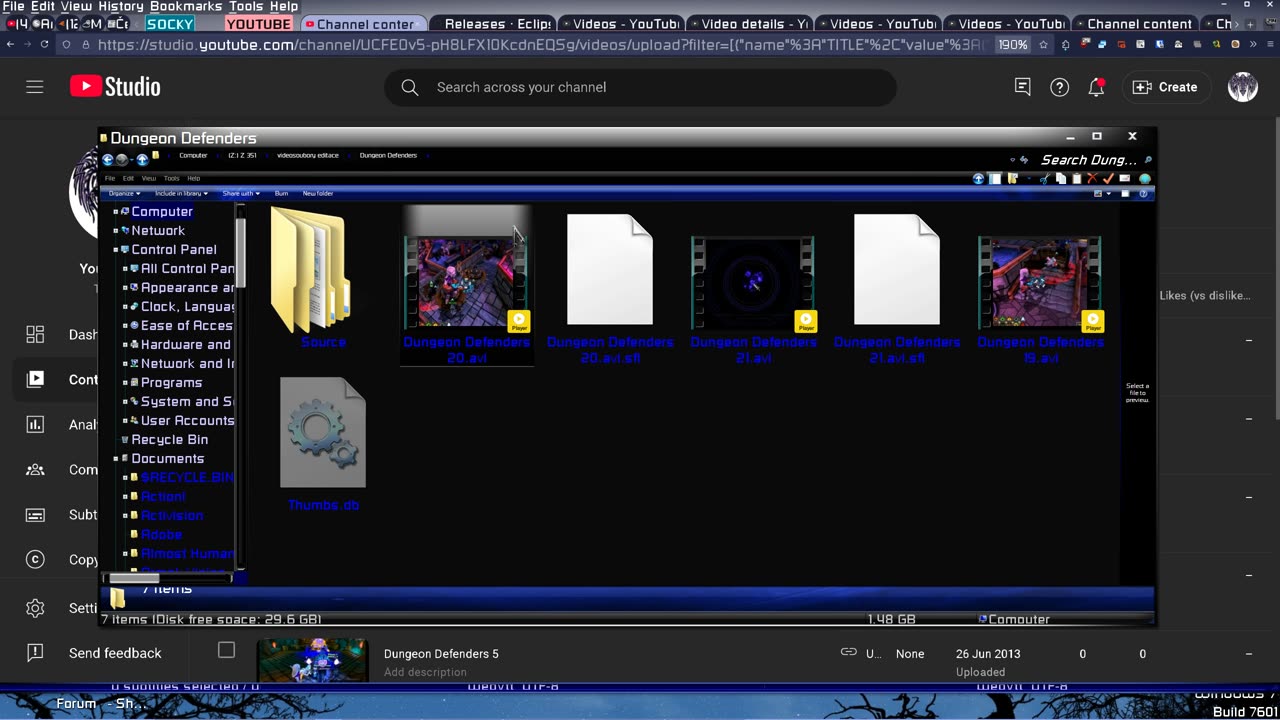1280x720 pixels.
Task: Open the Subtitles sidebar icon
Action: pos(35,514)
